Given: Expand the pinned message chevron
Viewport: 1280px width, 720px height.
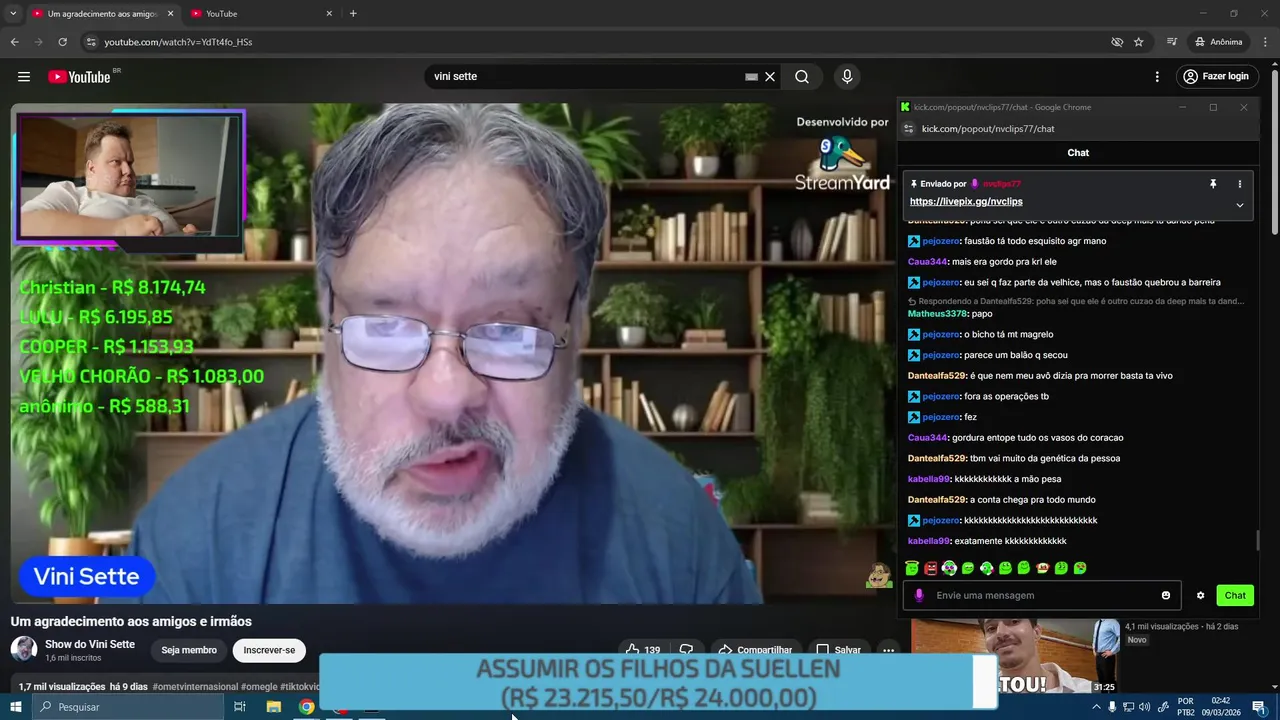Looking at the screenshot, I should tap(1239, 205).
